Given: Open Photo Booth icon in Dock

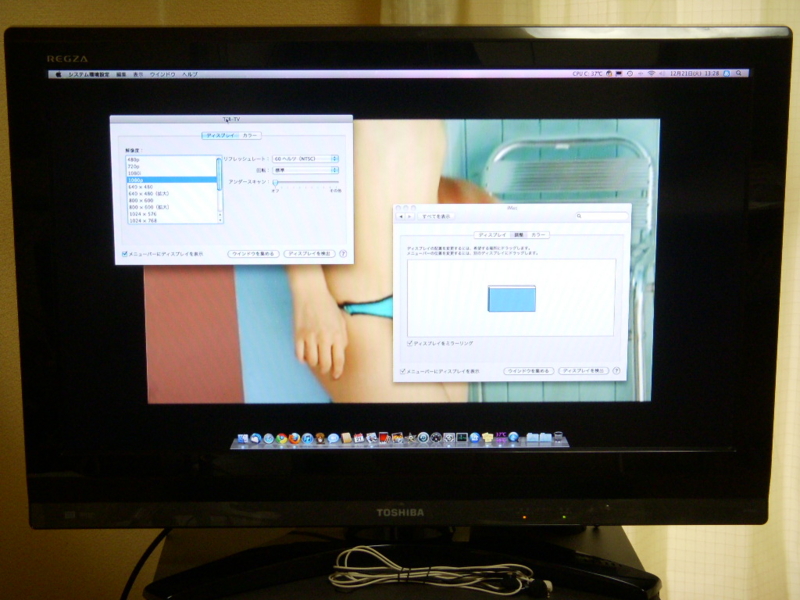Looking at the screenshot, I should click(384, 438).
